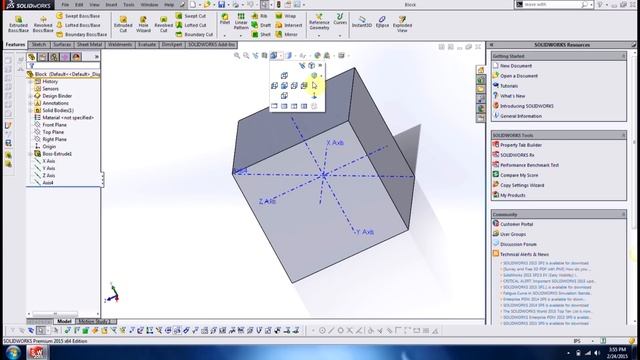Toggle Link Views in orientation flyout

pos(314,106)
